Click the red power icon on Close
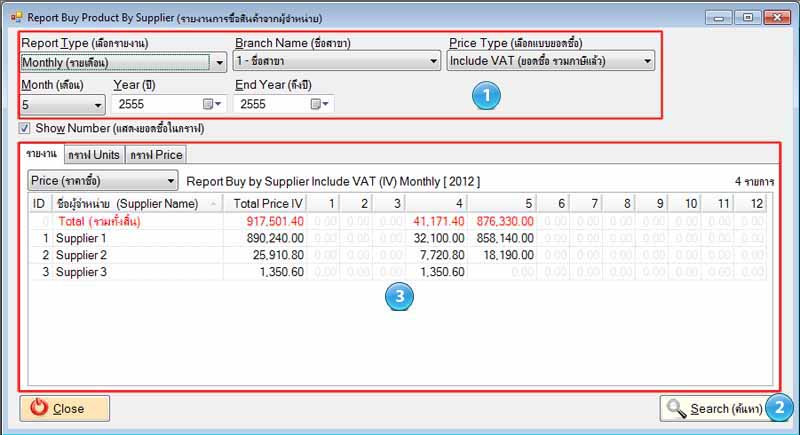The image size is (800, 435). click(39, 408)
